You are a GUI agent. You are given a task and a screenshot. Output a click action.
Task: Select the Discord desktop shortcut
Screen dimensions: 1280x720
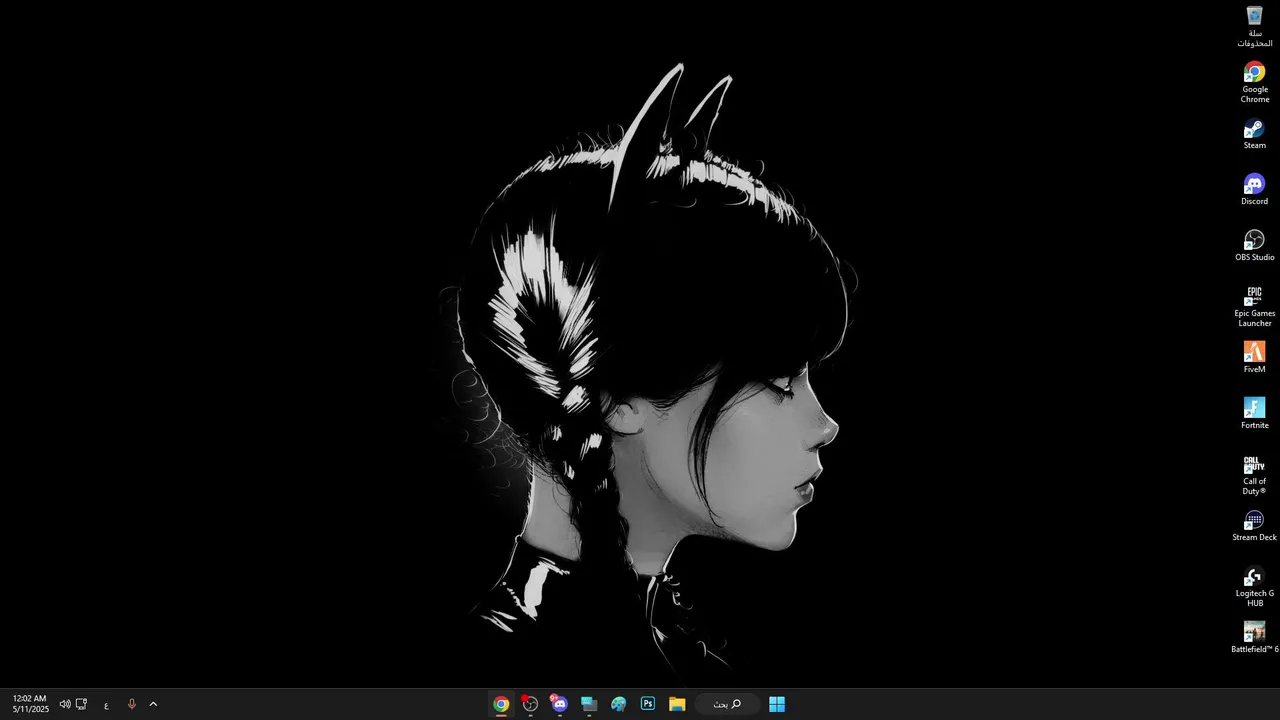coord(1254,190)
